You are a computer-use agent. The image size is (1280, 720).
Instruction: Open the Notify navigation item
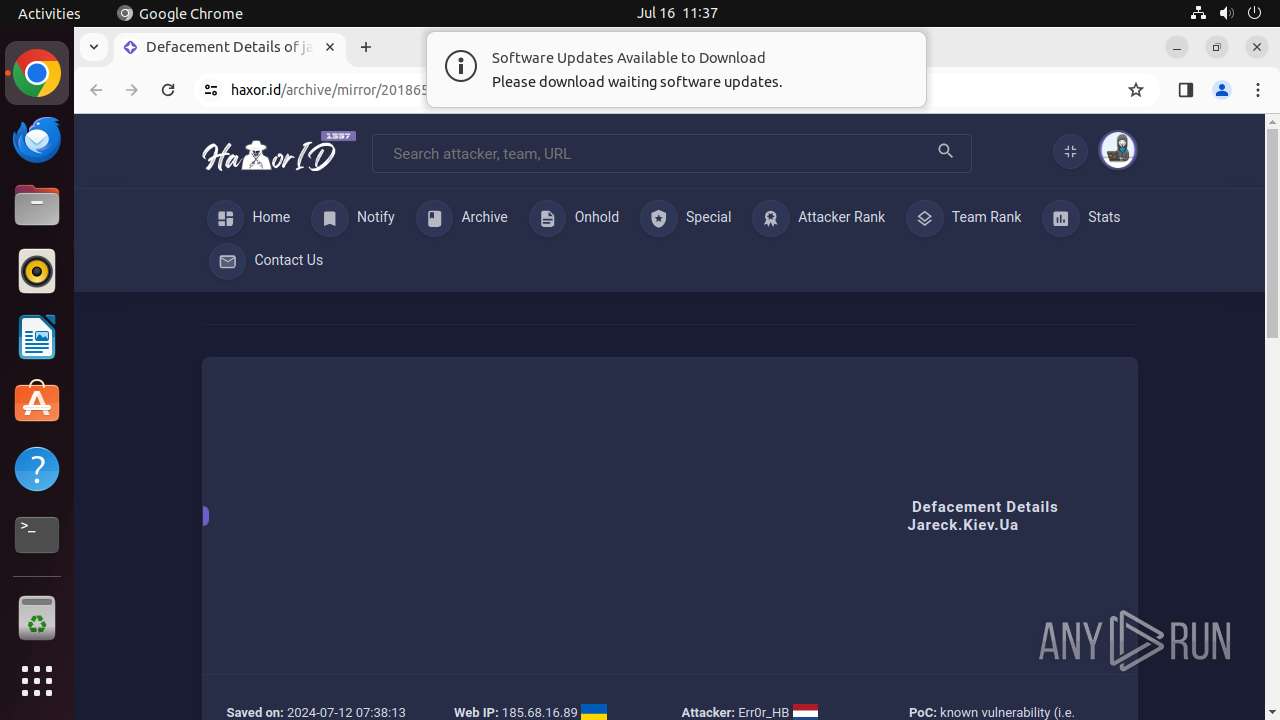click(354, 218)
